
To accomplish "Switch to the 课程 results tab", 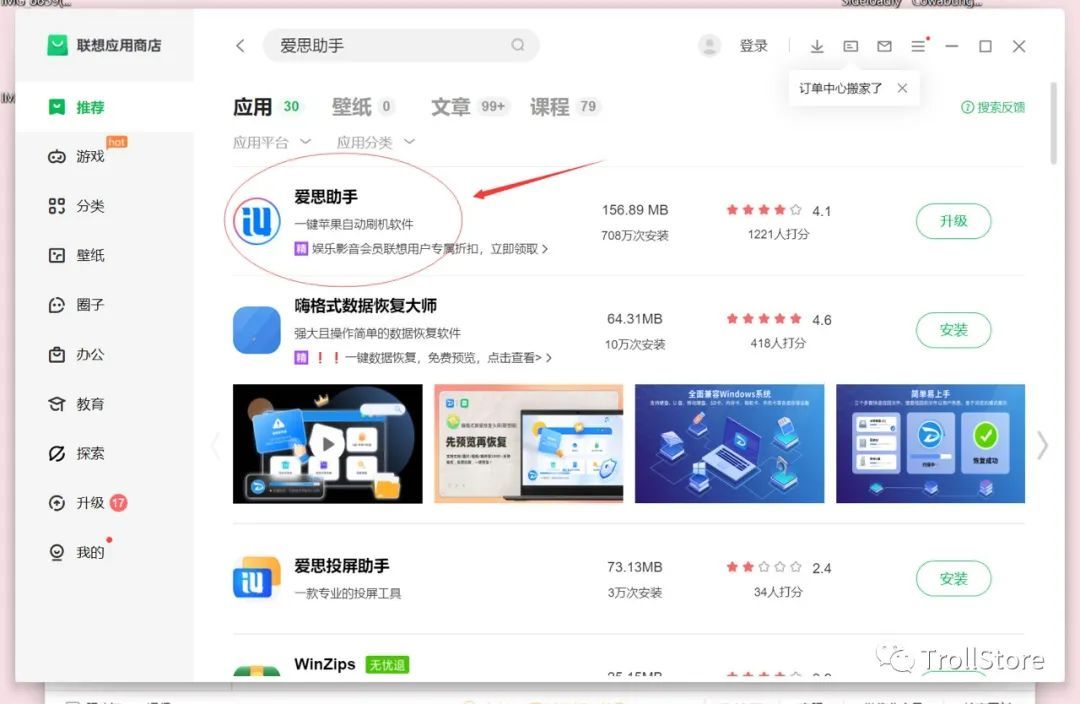I will (565, 107).
